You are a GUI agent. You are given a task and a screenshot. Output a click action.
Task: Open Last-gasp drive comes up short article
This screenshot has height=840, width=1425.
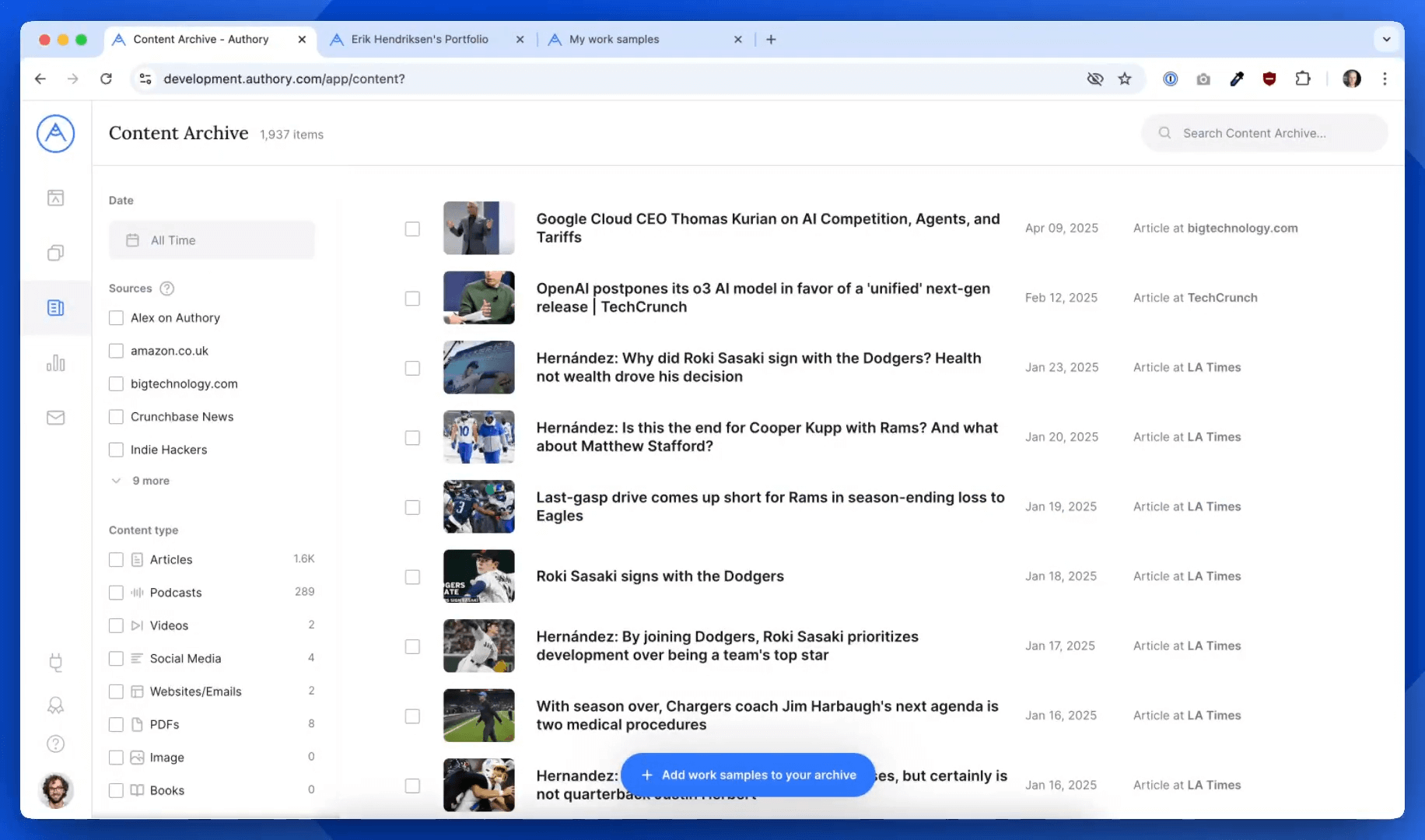(770, 506)
